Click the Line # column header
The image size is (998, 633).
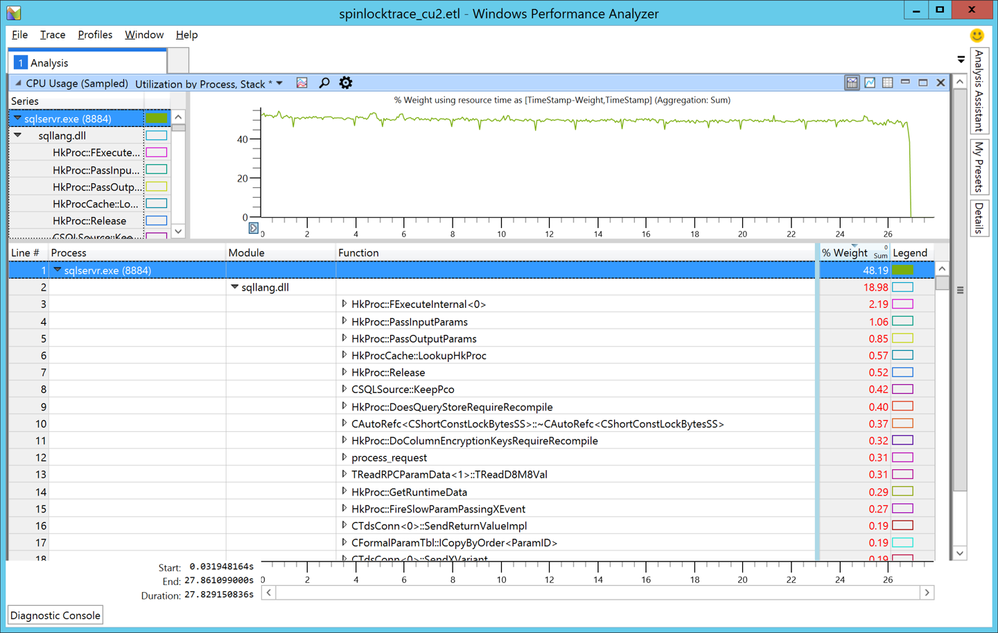28,253
